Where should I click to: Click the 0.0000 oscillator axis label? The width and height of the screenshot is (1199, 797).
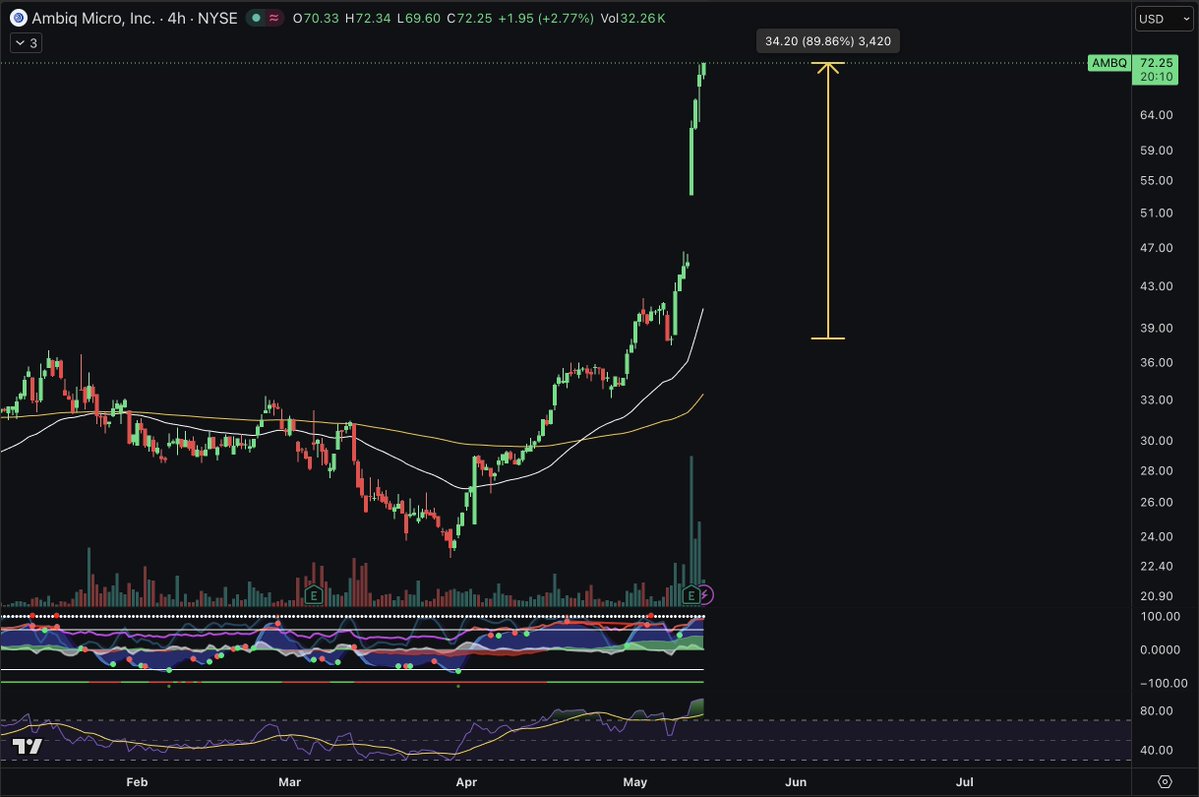click(x=1160, y=649)
